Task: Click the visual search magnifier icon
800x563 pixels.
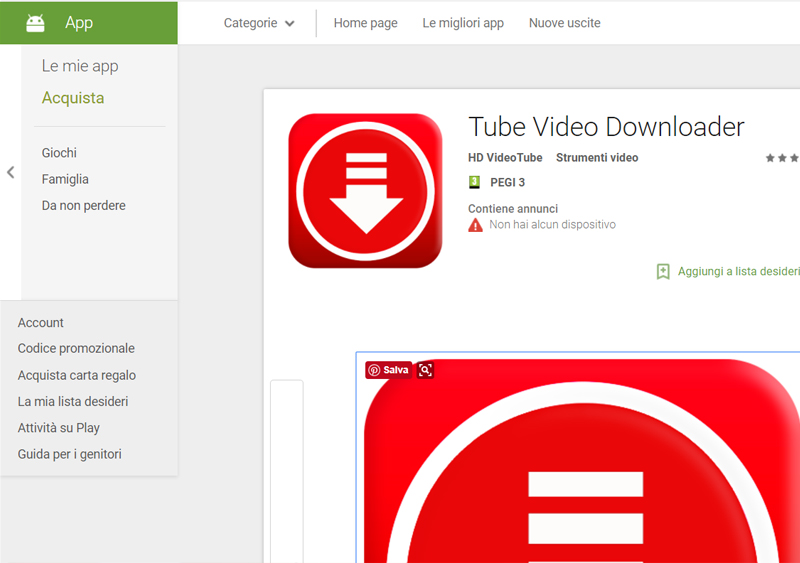Action: coord(425,370)
